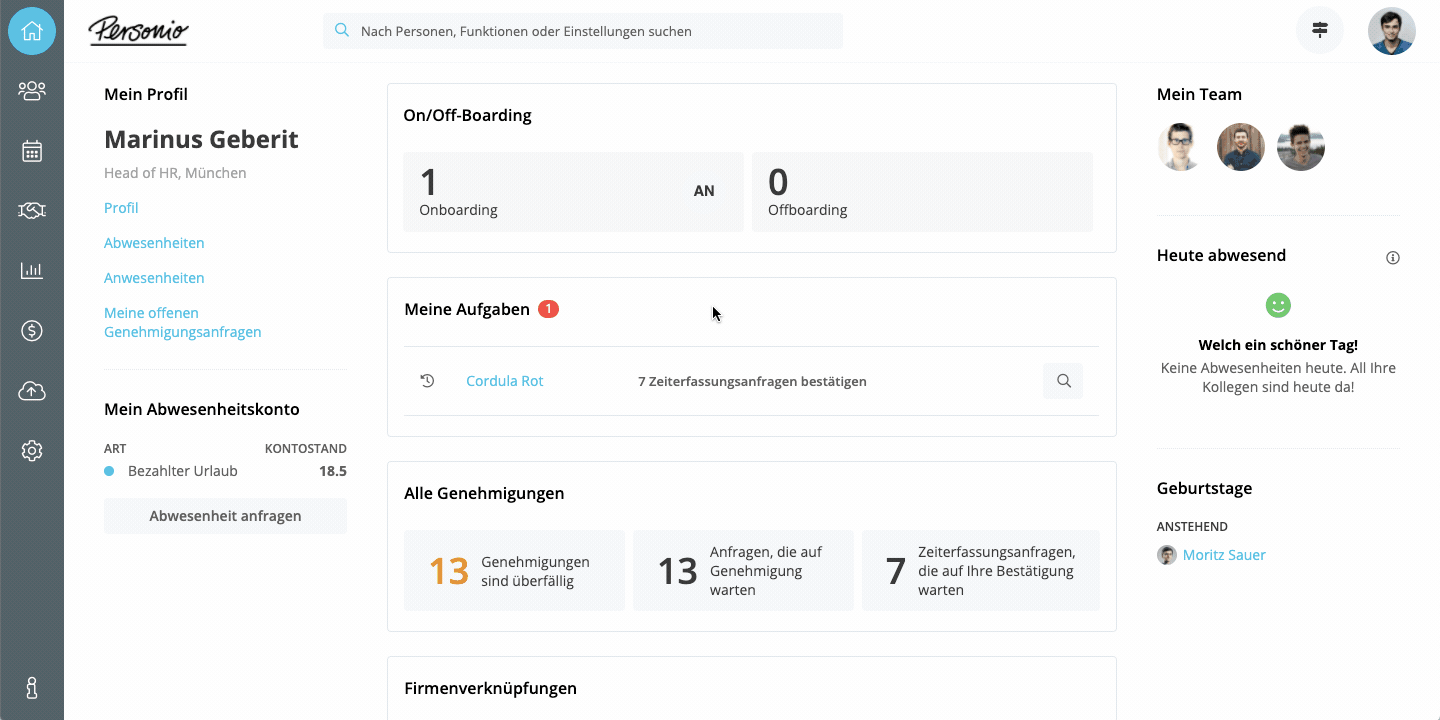Image resolution: width=1440 pixels, height=720 pixels.
Task: Click the magnifier button in Cordula Rot row
Action: pos(1063,381)
